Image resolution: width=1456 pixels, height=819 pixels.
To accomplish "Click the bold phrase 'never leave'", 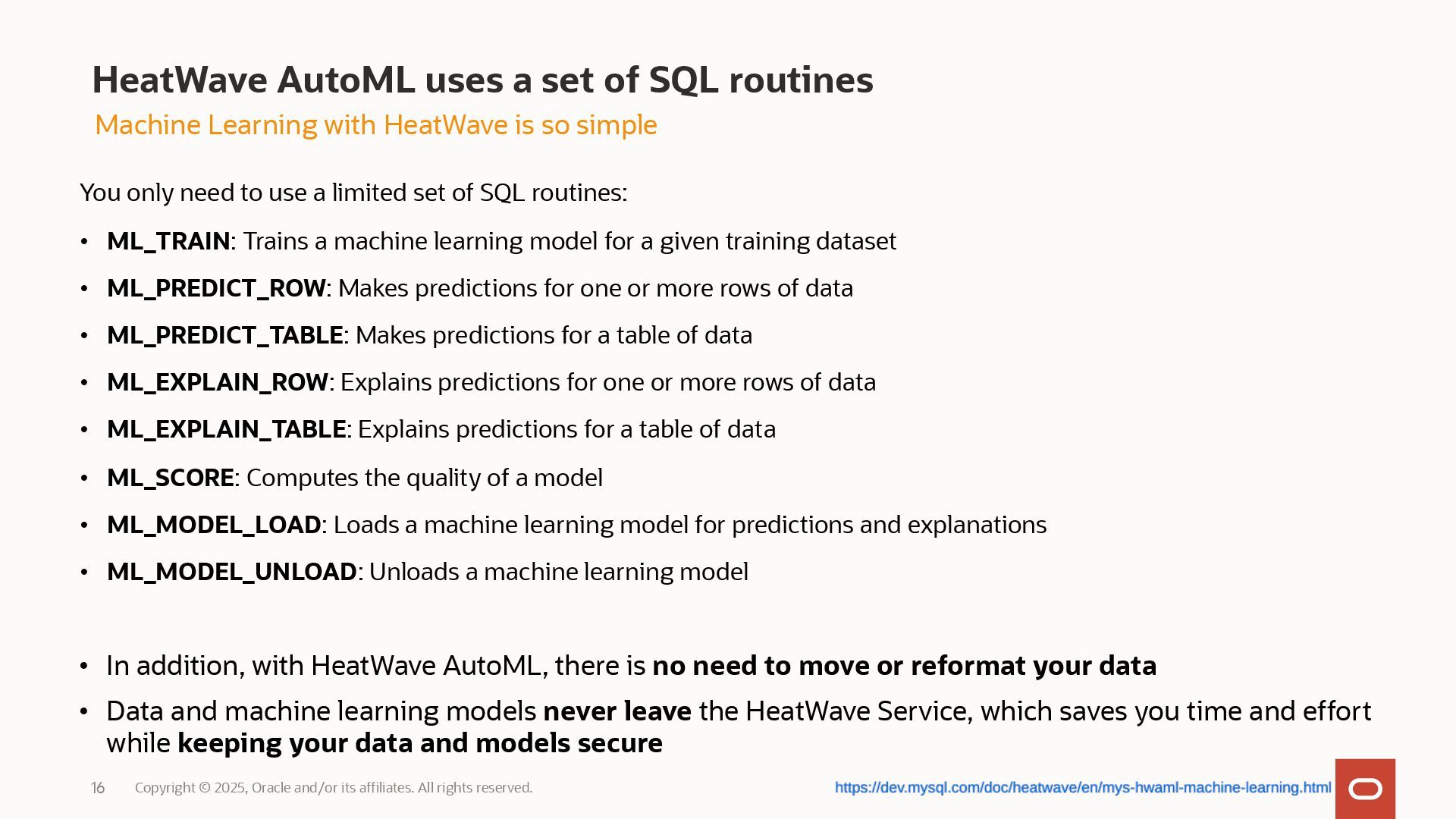I will click(x=617, y=711).
